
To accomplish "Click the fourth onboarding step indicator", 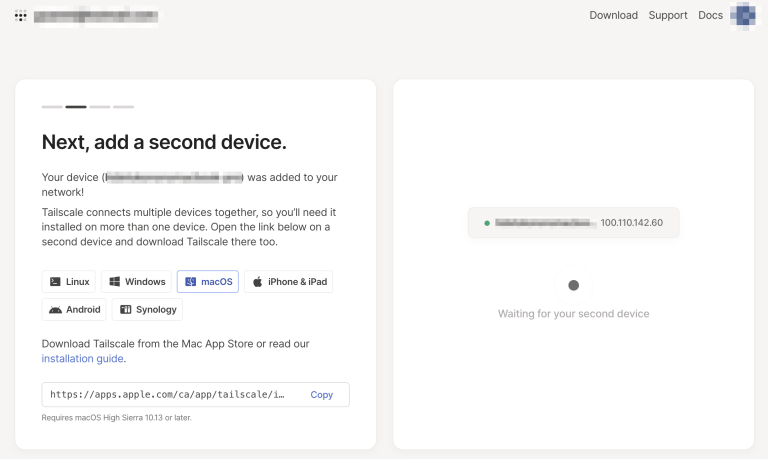I will click(x=123, y=106).
